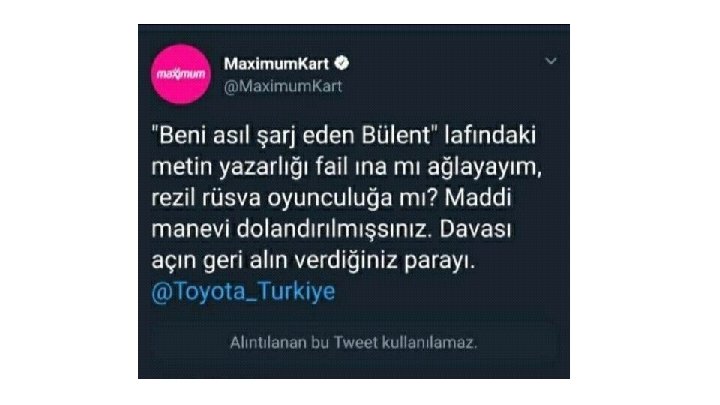Click the word 'Bülent' in the tweet
Viewport: 720px width, 405px height.
click(396, 136)
